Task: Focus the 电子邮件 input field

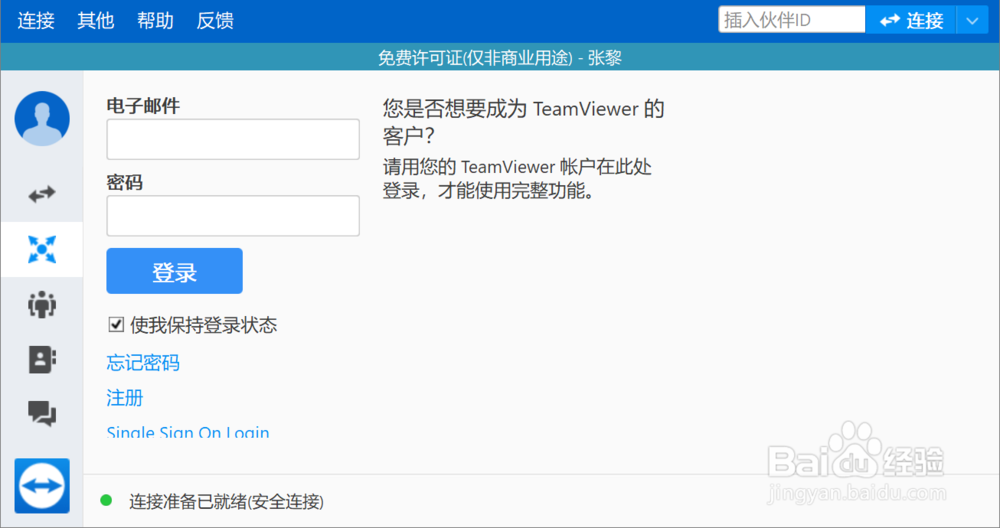Action: tap(233, 139)
